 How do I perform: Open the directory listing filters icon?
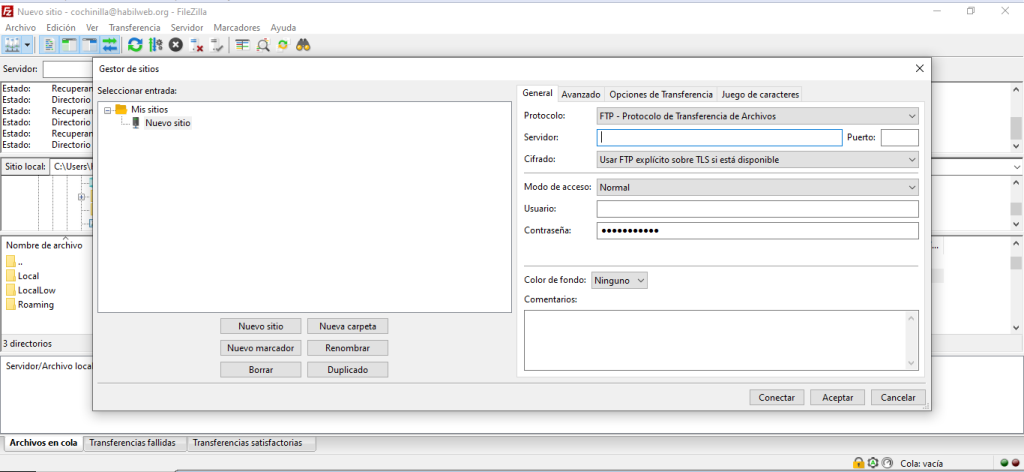click(x=242, y=45)
